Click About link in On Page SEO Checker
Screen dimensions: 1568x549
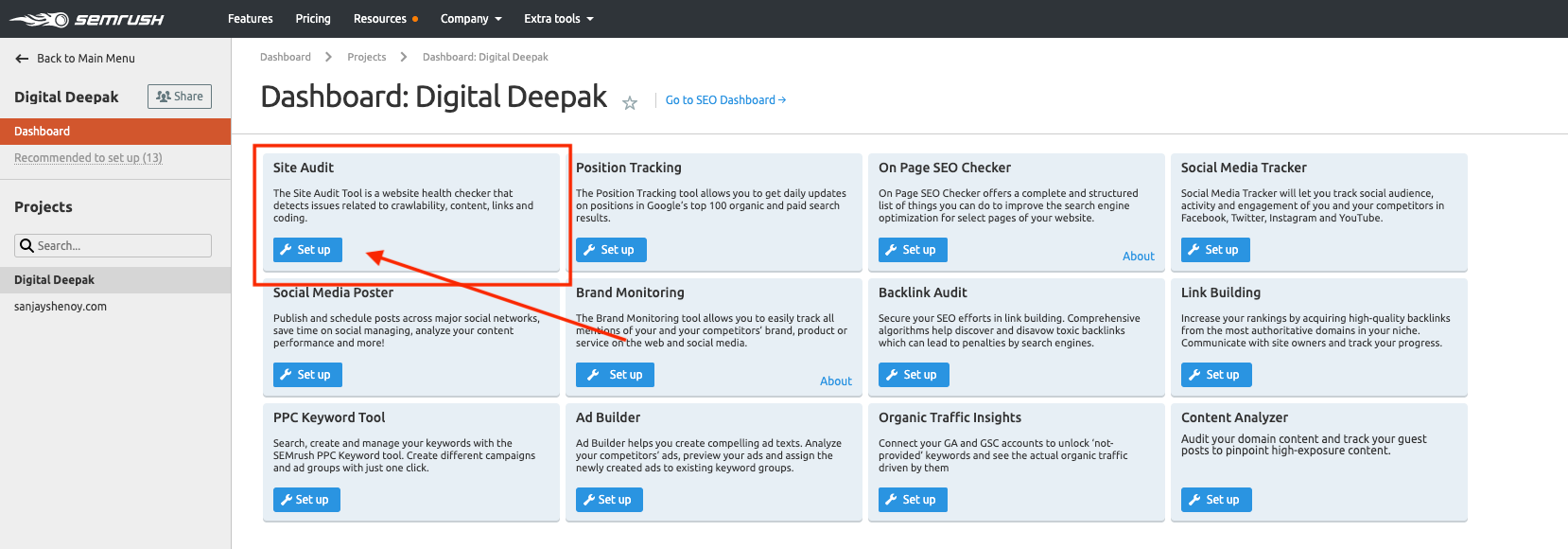coord(1139,257)
